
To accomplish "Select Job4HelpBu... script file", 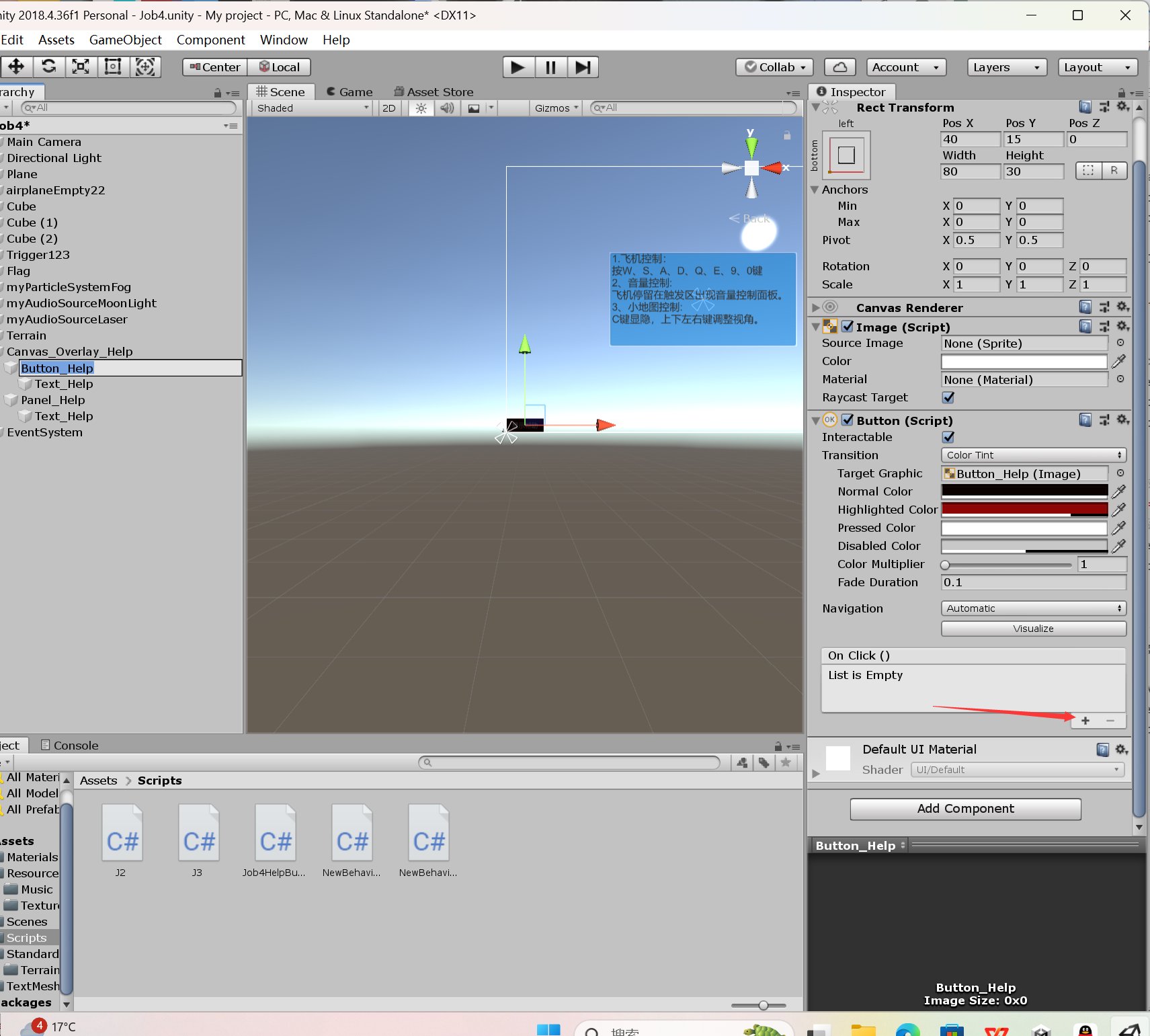I will click(275, 841).
